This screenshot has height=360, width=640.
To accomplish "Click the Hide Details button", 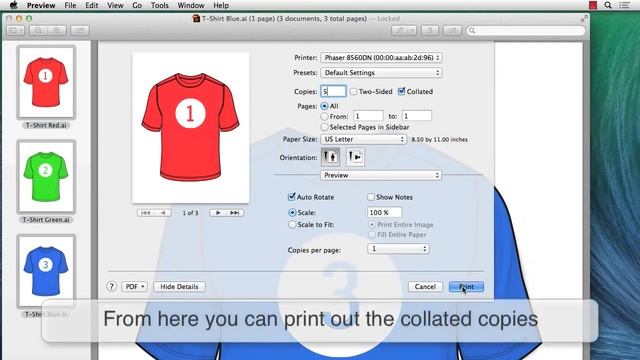I will point(179,287).
